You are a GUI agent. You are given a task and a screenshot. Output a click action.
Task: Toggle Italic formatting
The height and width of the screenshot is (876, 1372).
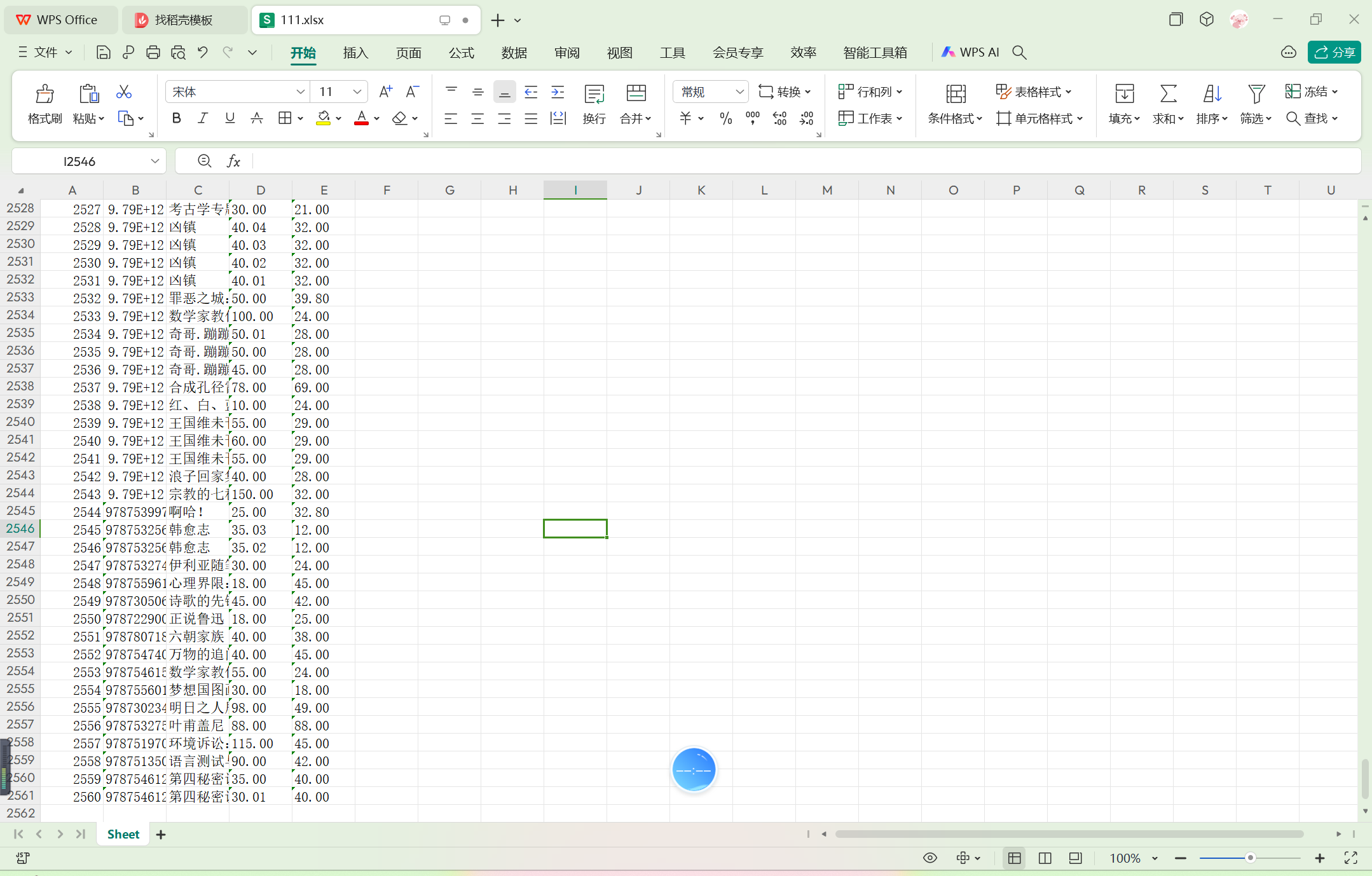tap(203, 118)
